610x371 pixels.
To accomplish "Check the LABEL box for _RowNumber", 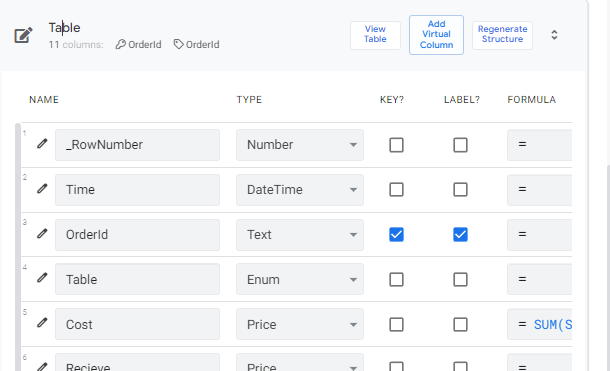I will coord(460,145).
